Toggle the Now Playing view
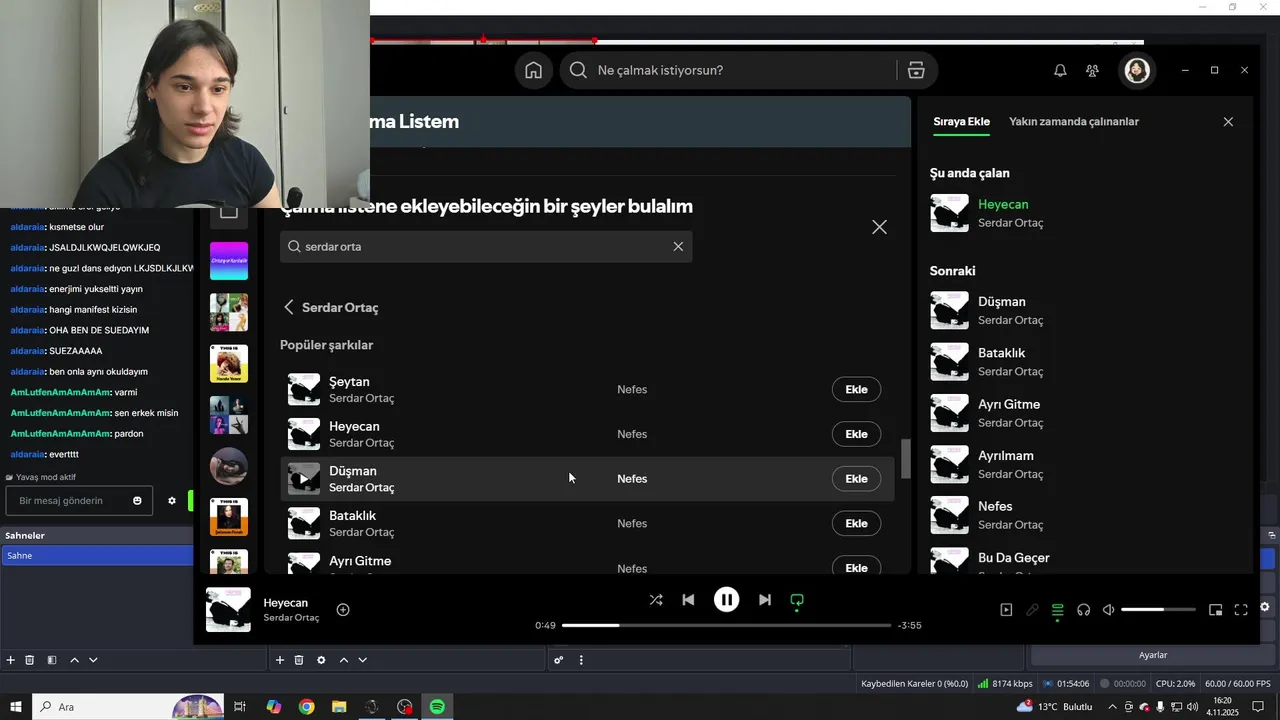The width and height of the screenshot is (1280, 720). pos(1006,610)
